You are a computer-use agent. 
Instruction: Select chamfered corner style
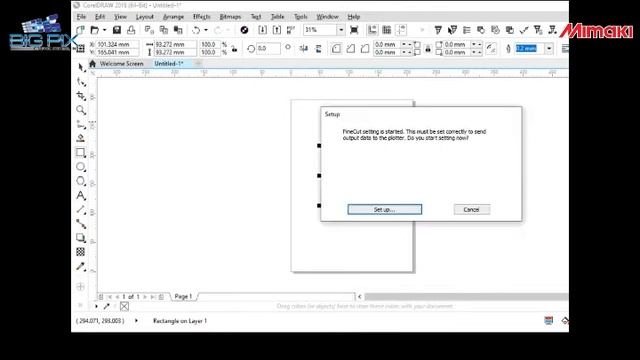point(364,49)
